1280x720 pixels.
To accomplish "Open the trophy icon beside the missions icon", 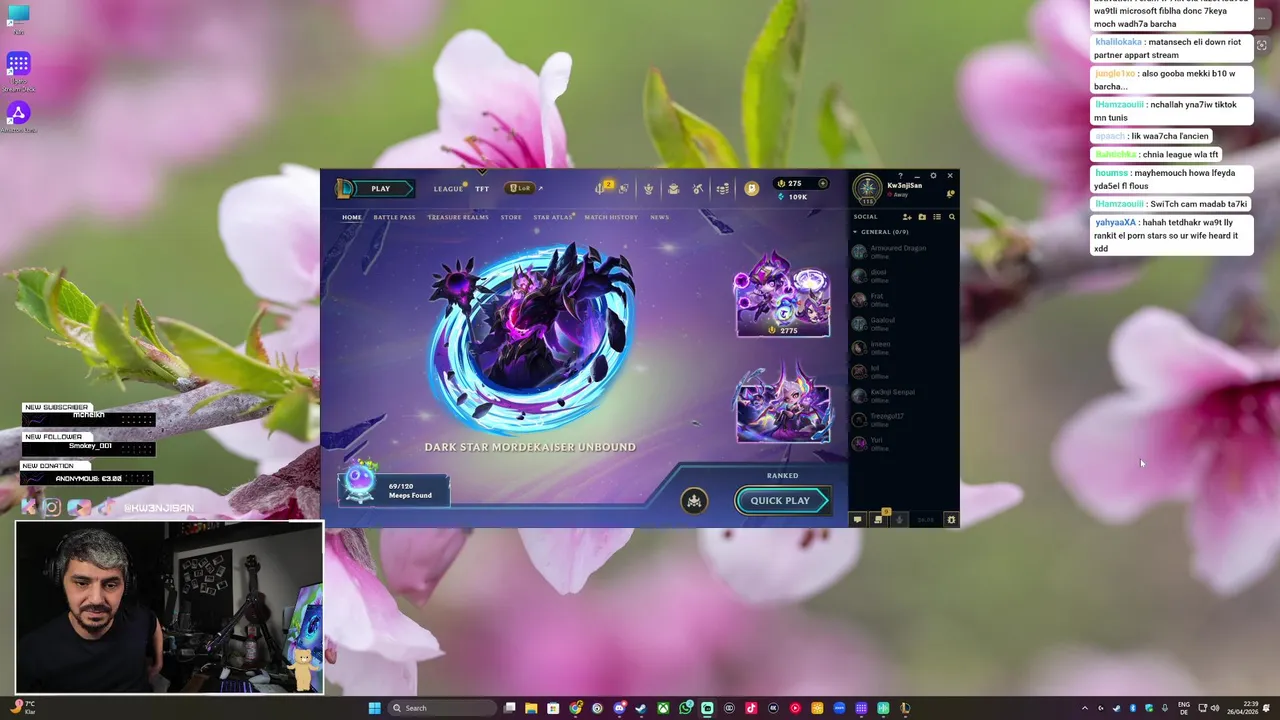I will point(623,188).
